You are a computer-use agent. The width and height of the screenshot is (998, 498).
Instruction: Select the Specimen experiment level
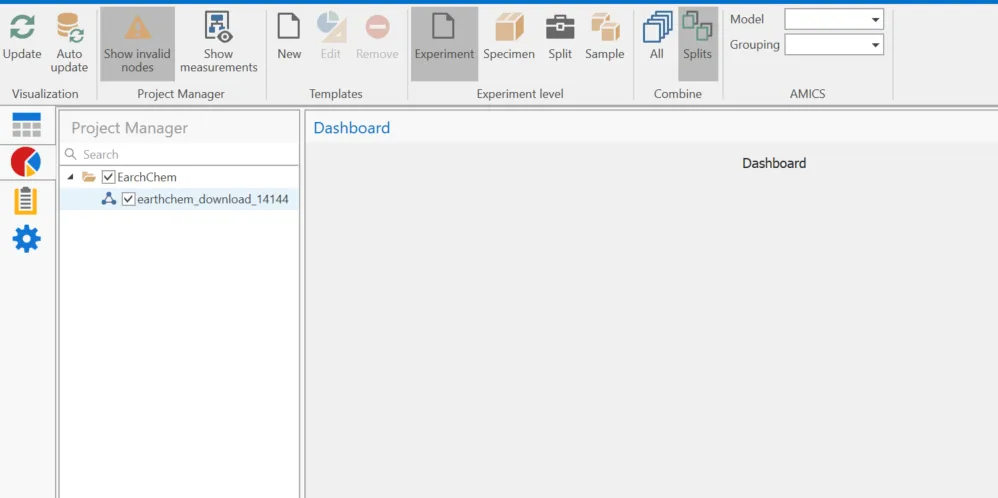[x=509, y=38]
